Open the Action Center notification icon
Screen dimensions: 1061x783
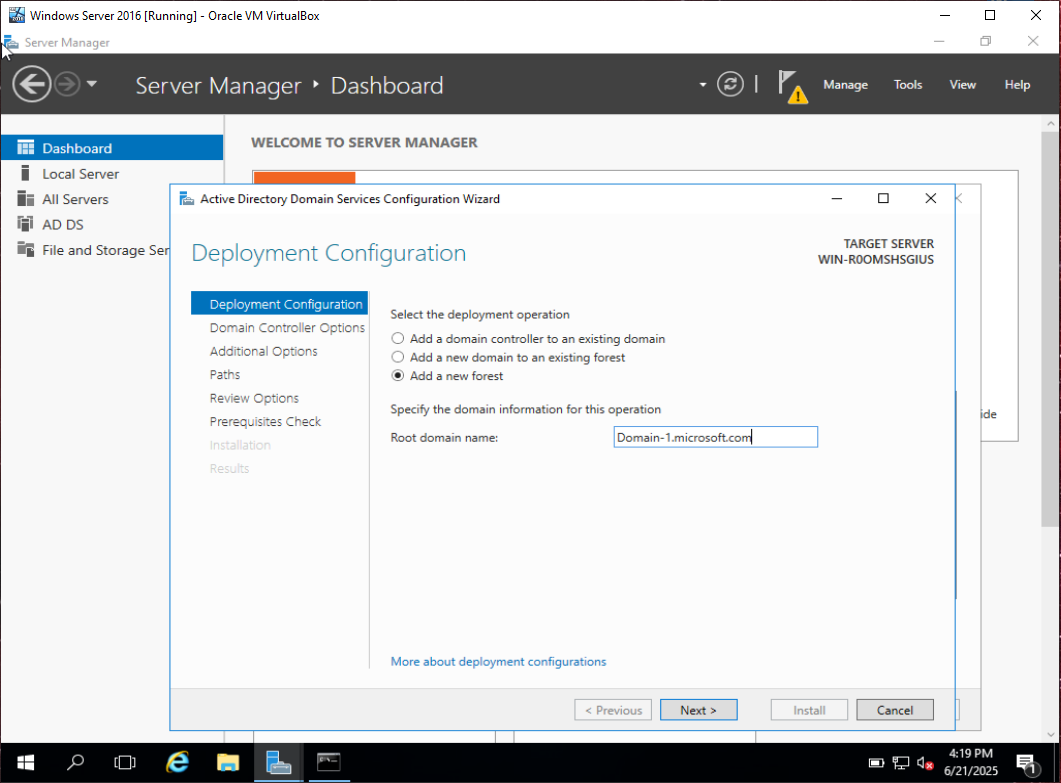1026,765
